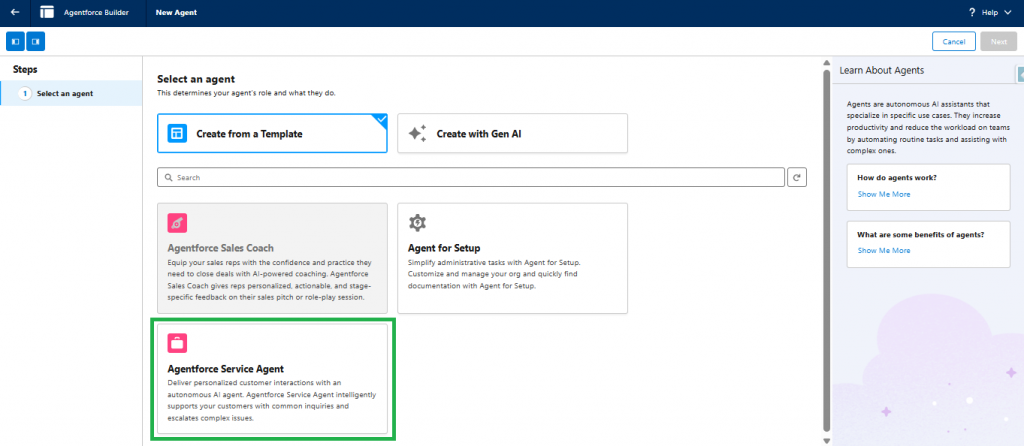Click into the agent Search field
This screenshot has width=1024, height=446.
(471, 178)
